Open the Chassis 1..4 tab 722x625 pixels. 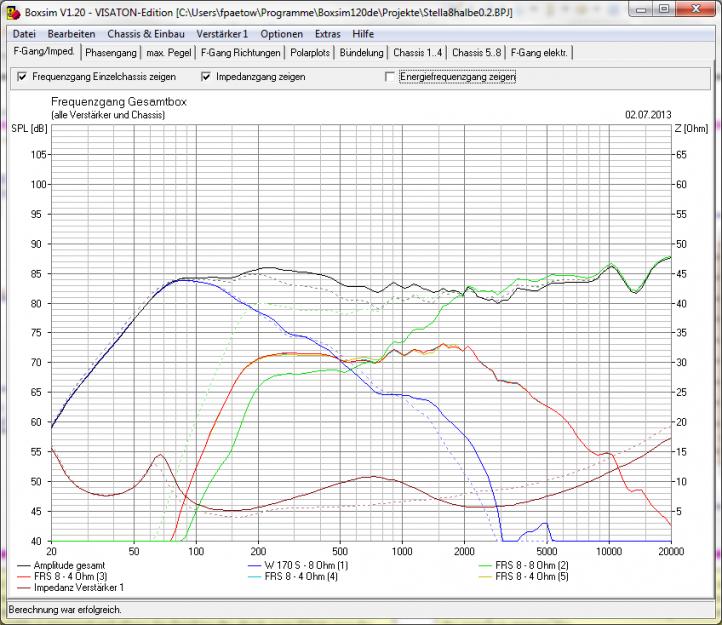pyautogui.click(x=418, y=53)
